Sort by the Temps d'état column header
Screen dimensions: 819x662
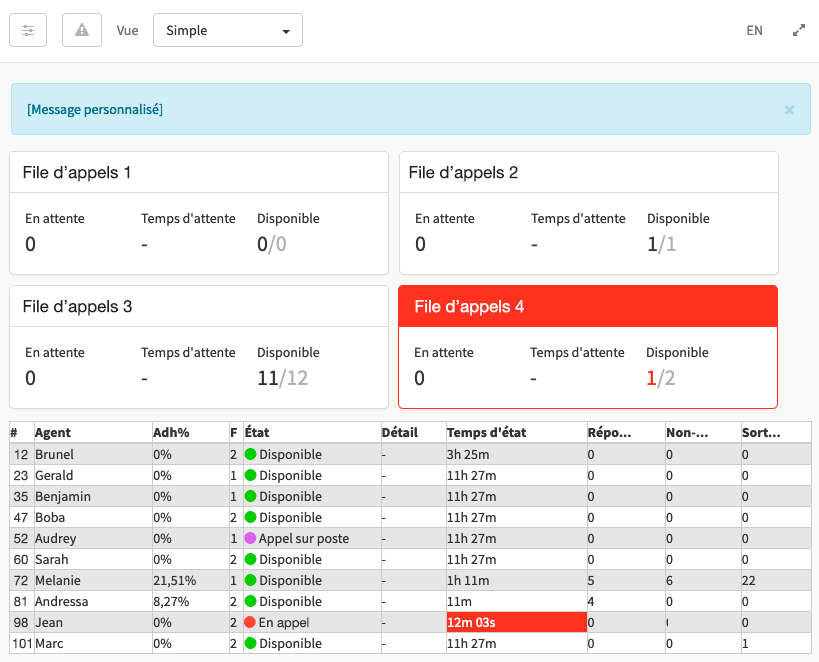pos(485,432)
